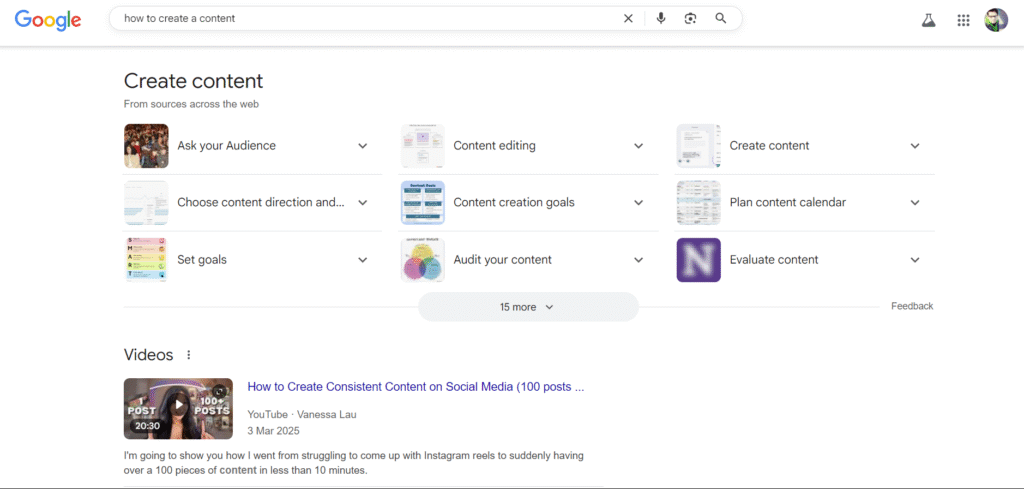Select the Content editing label

(494, 146)
